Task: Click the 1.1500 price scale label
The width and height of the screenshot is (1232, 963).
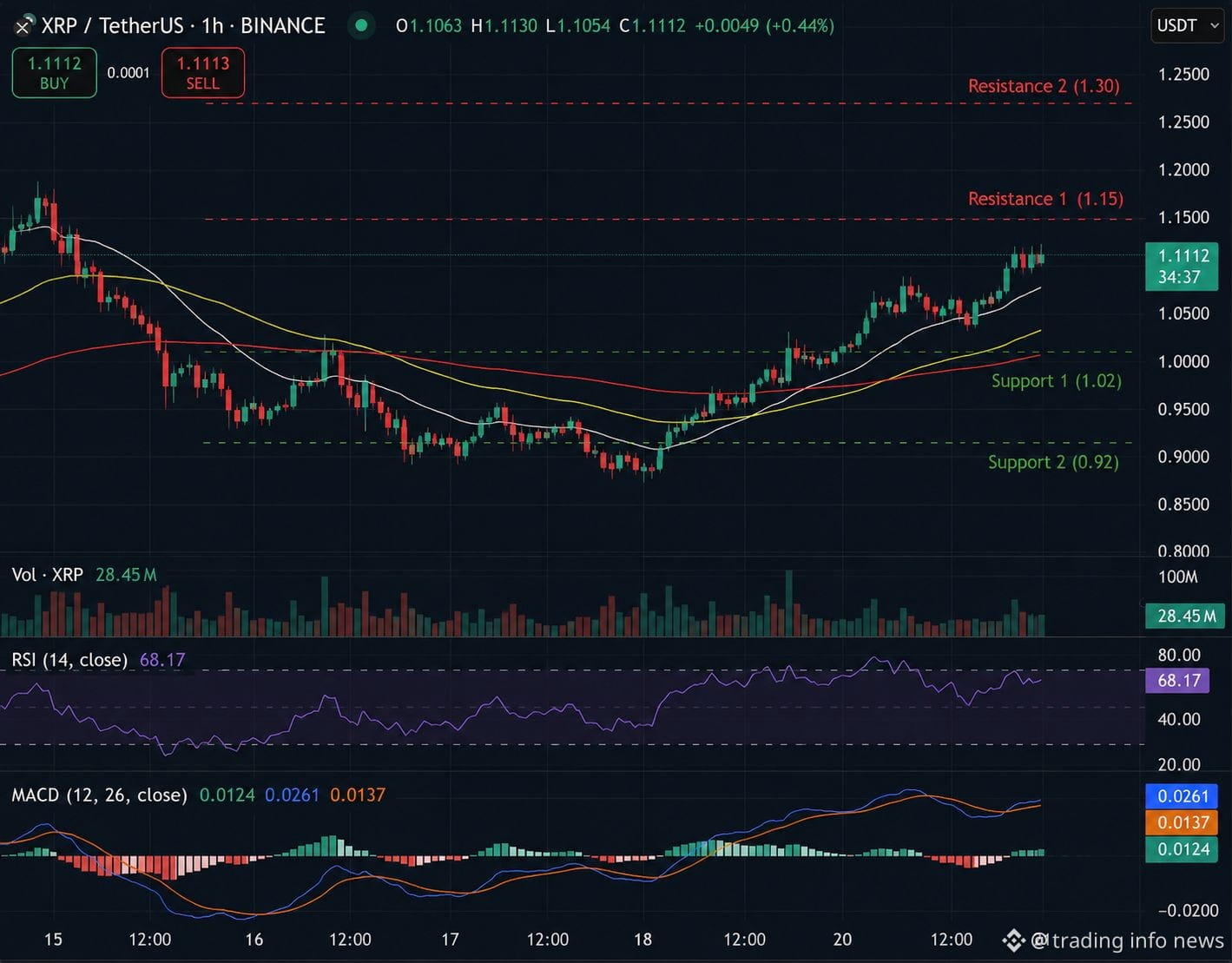Action: coord(1183,217)
